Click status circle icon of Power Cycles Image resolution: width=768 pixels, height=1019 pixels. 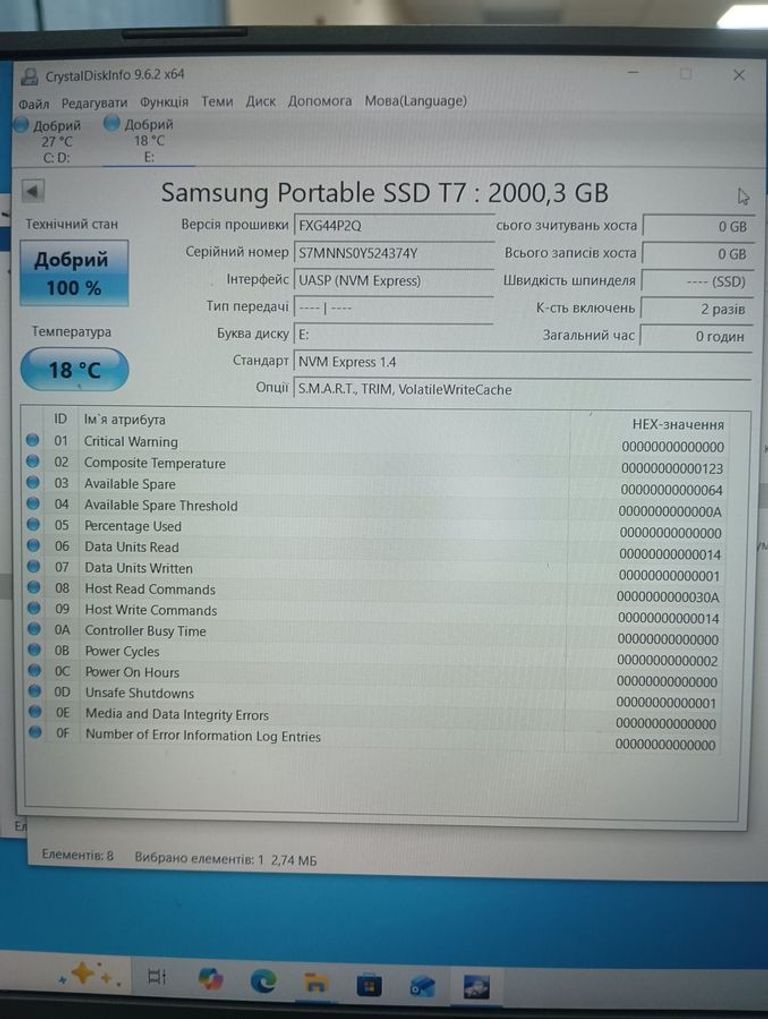[34, 649]
